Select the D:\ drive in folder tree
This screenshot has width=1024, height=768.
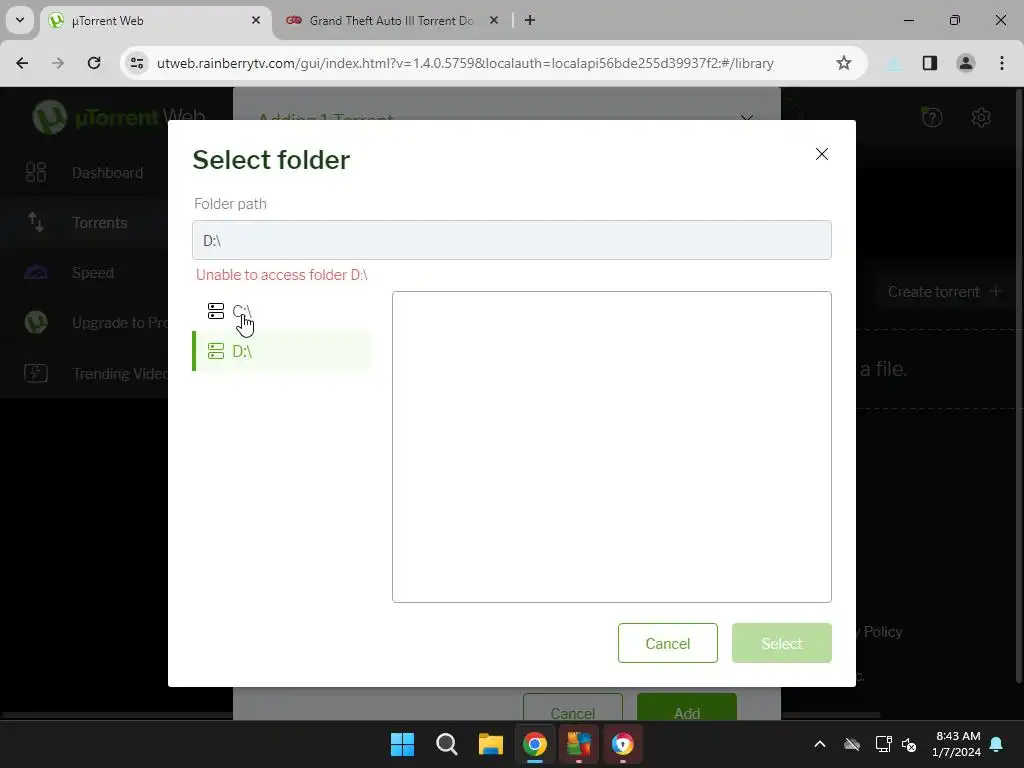pyautogui.click(x=282, y=351)
